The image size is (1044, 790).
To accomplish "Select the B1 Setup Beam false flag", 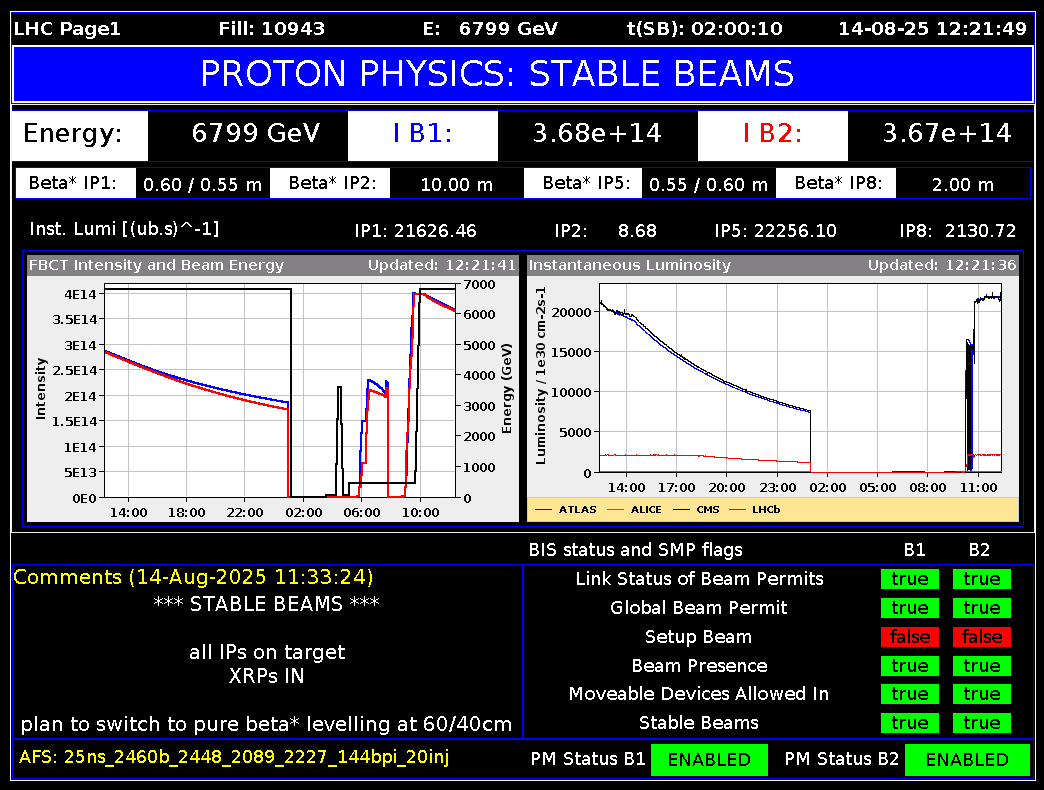I will point(909,637).
